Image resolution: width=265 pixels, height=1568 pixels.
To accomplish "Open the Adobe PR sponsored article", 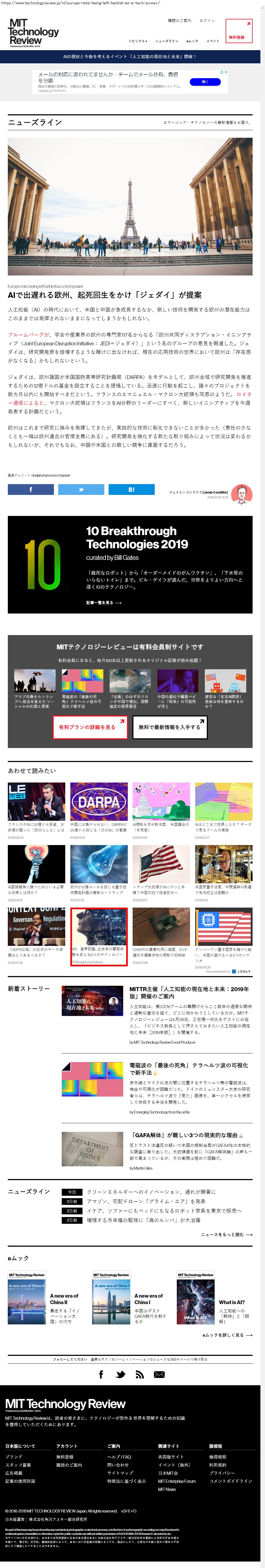I will 99,936.
